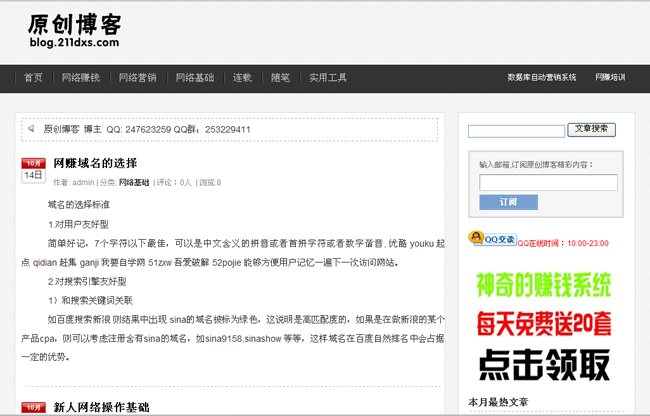Viewport: 650px width, 416px height.
Task: Open the 网赚培训 link
Action: click(x=610, y=77)
